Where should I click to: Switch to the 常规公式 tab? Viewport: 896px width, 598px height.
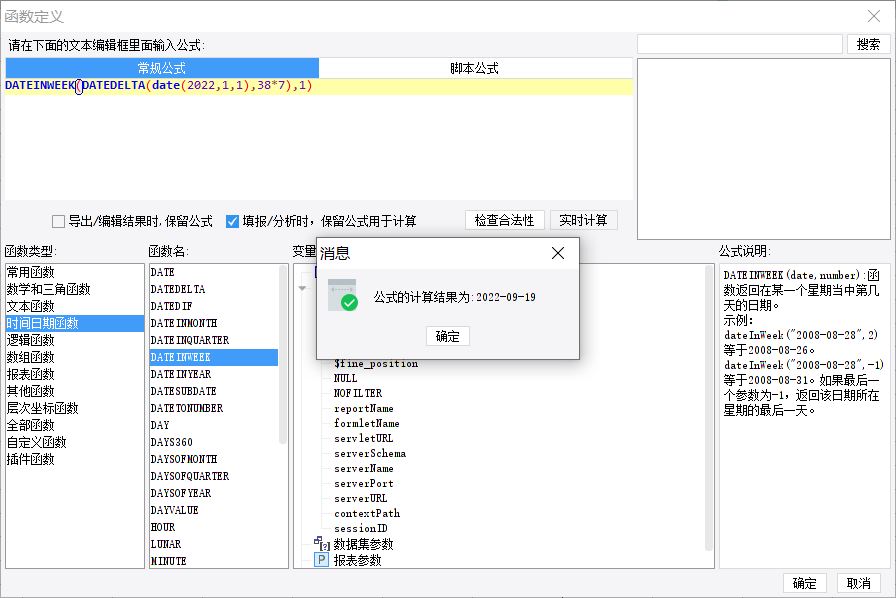coord(162,68)
